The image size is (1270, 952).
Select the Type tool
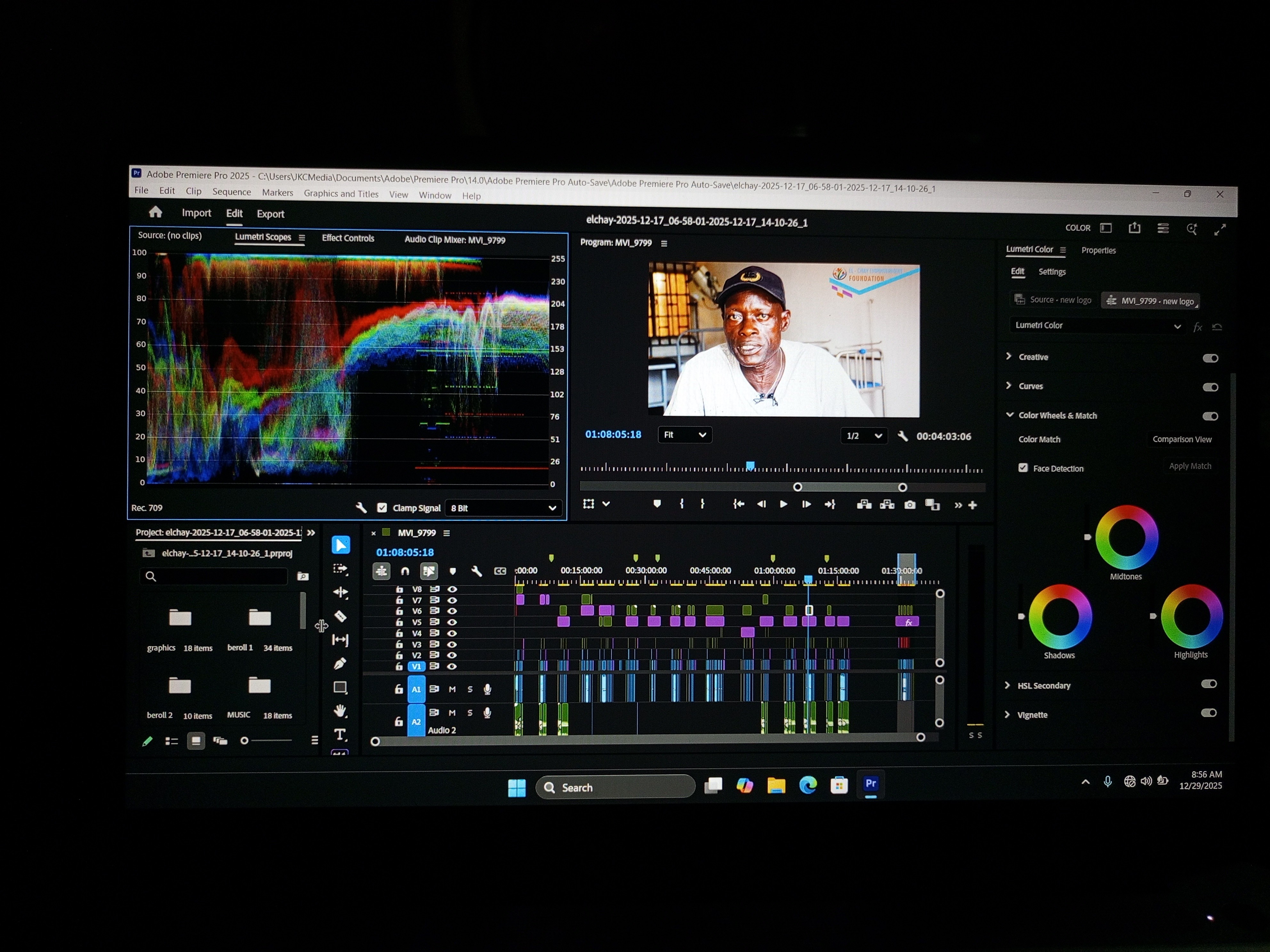coord(341,734)
